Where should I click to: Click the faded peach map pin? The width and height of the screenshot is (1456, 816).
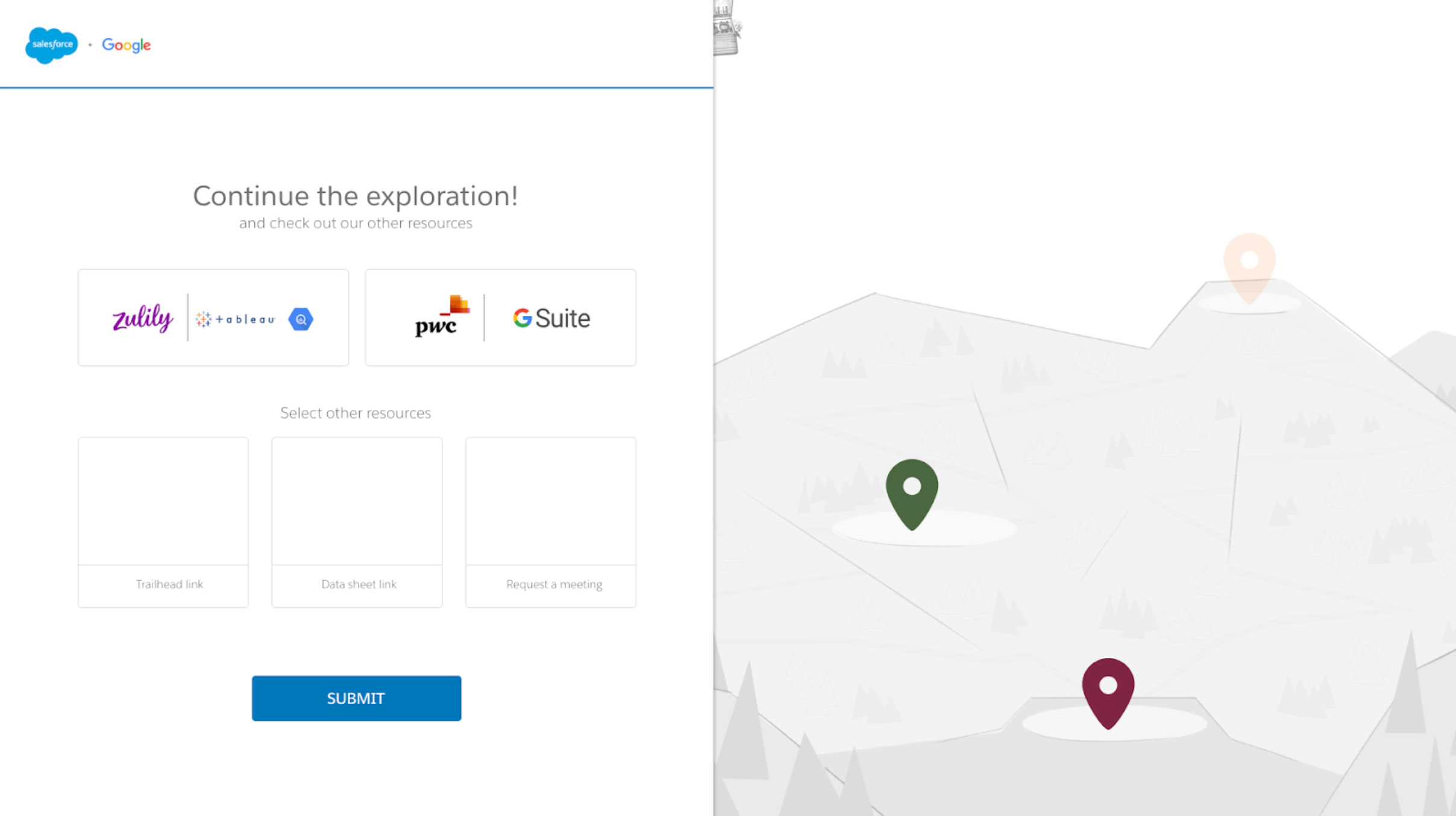click(x=1250, y=268)
